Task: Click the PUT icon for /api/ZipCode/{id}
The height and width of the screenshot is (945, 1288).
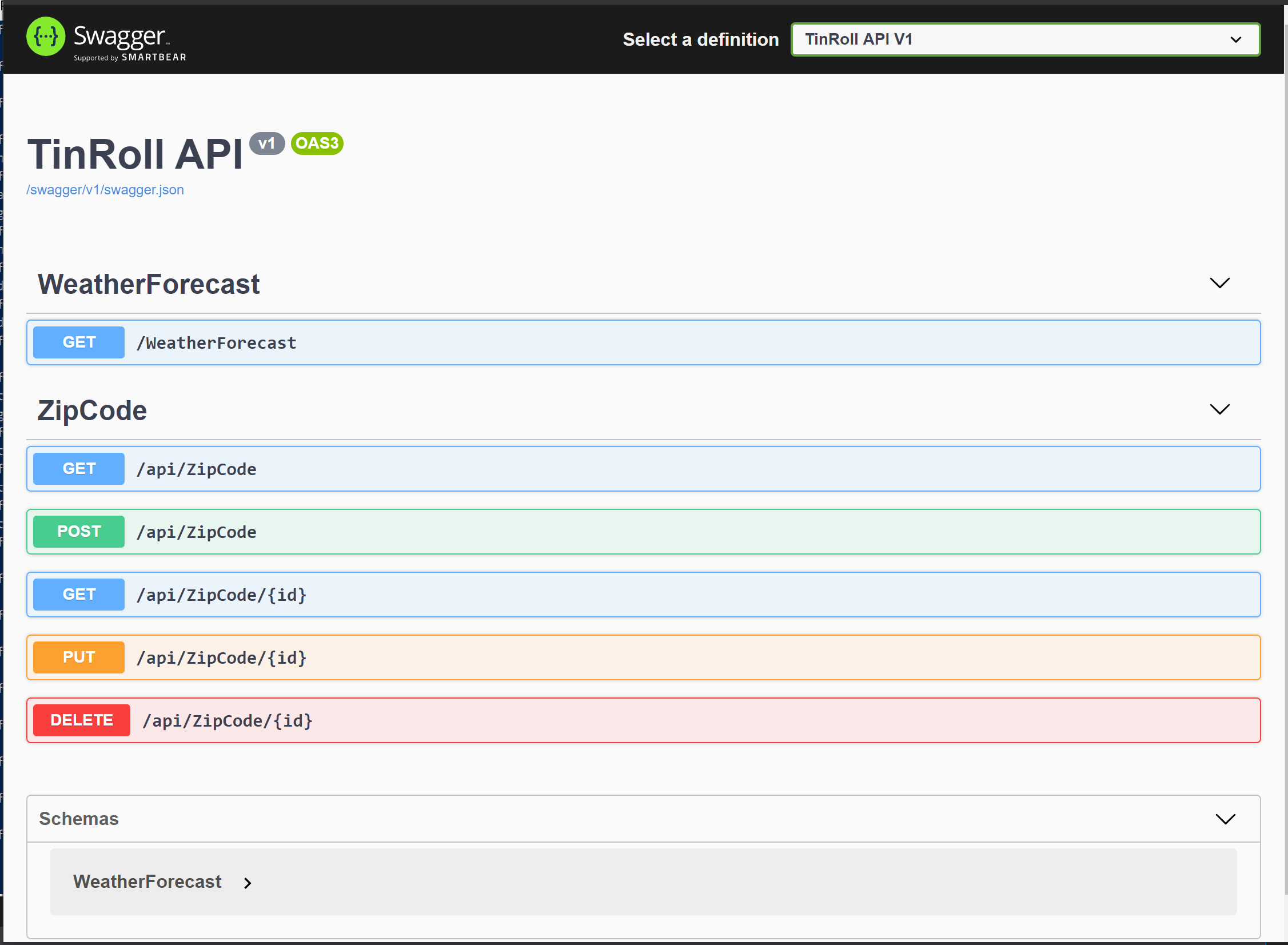Action: (79, 657)
